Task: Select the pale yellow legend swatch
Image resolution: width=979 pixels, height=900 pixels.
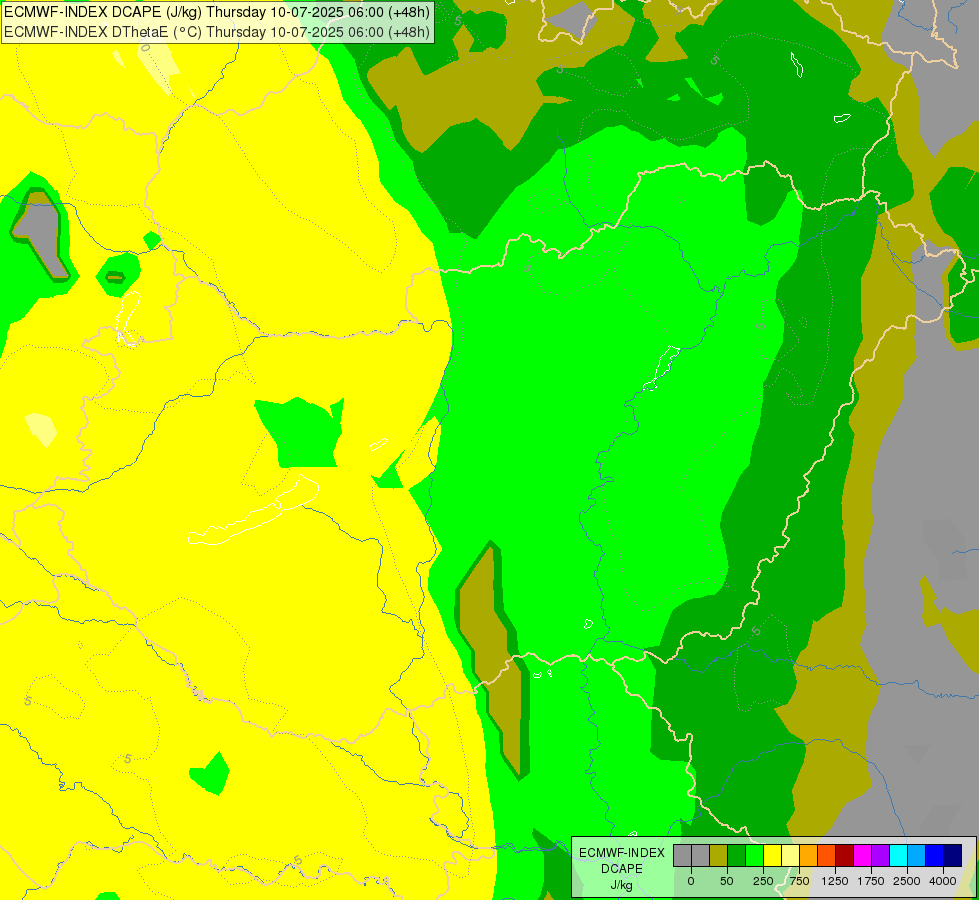Action: point(790,856)
